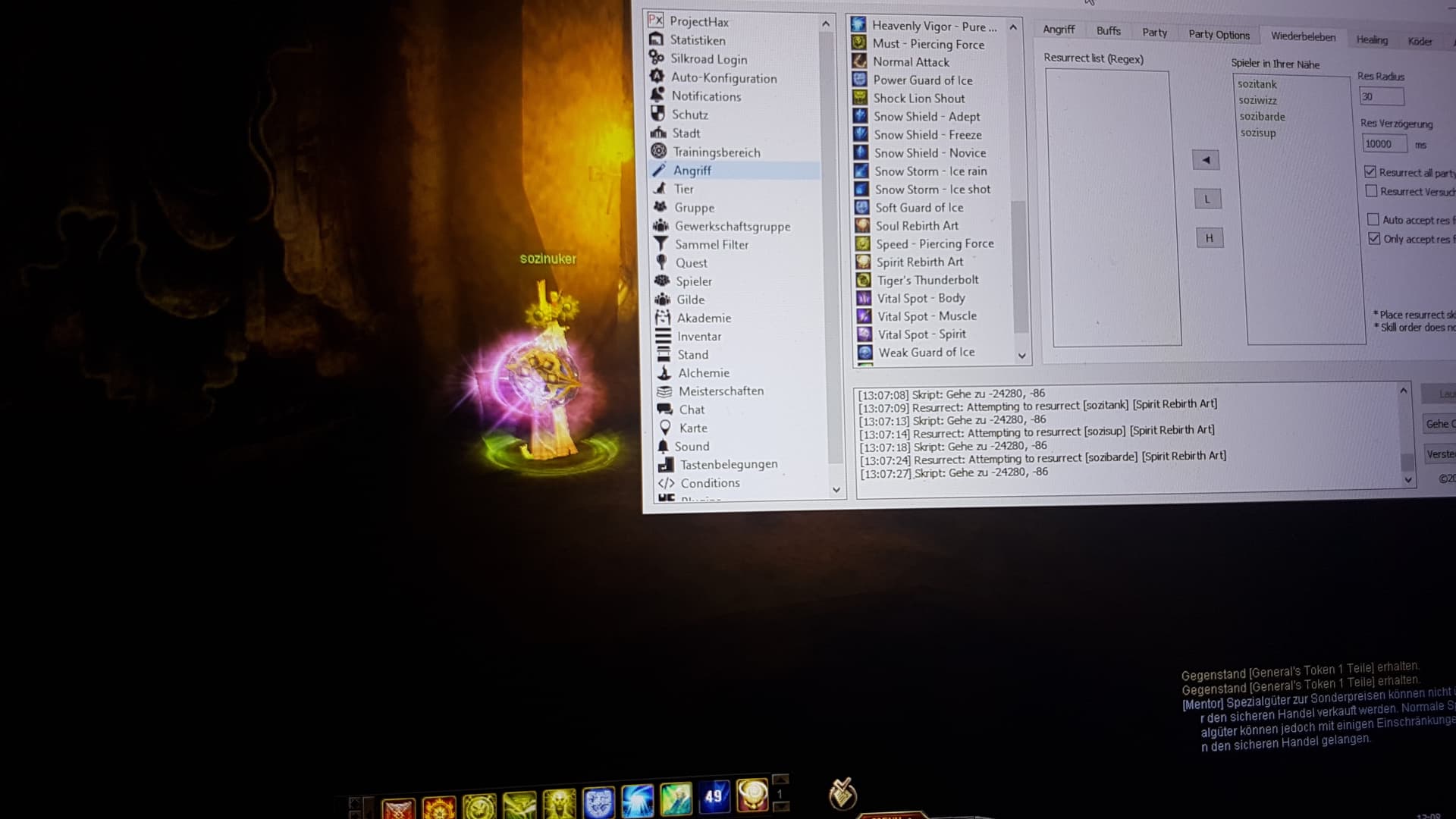Click the Spirit Rebirth Art skill icon
This screenshot has height=819, width=1456.
point(863,262)
